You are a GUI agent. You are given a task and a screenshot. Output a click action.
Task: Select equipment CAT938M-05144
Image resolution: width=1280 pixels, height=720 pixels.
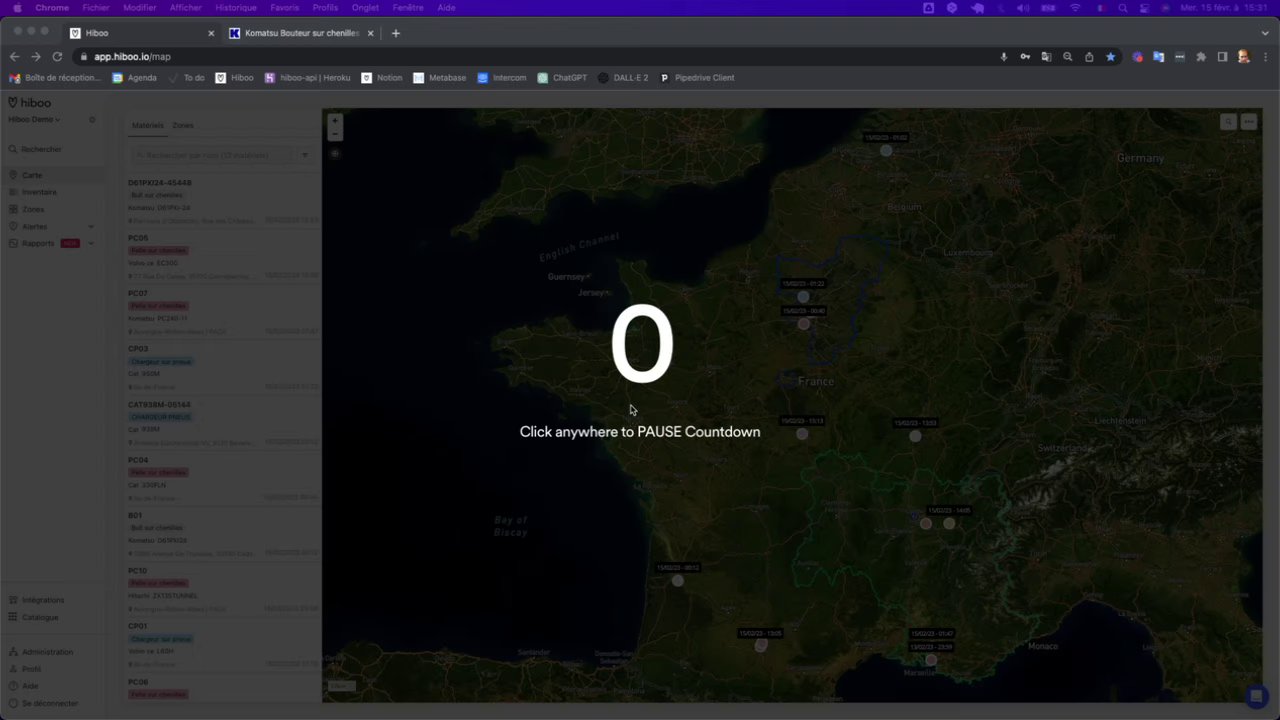[x=223, y=424]
